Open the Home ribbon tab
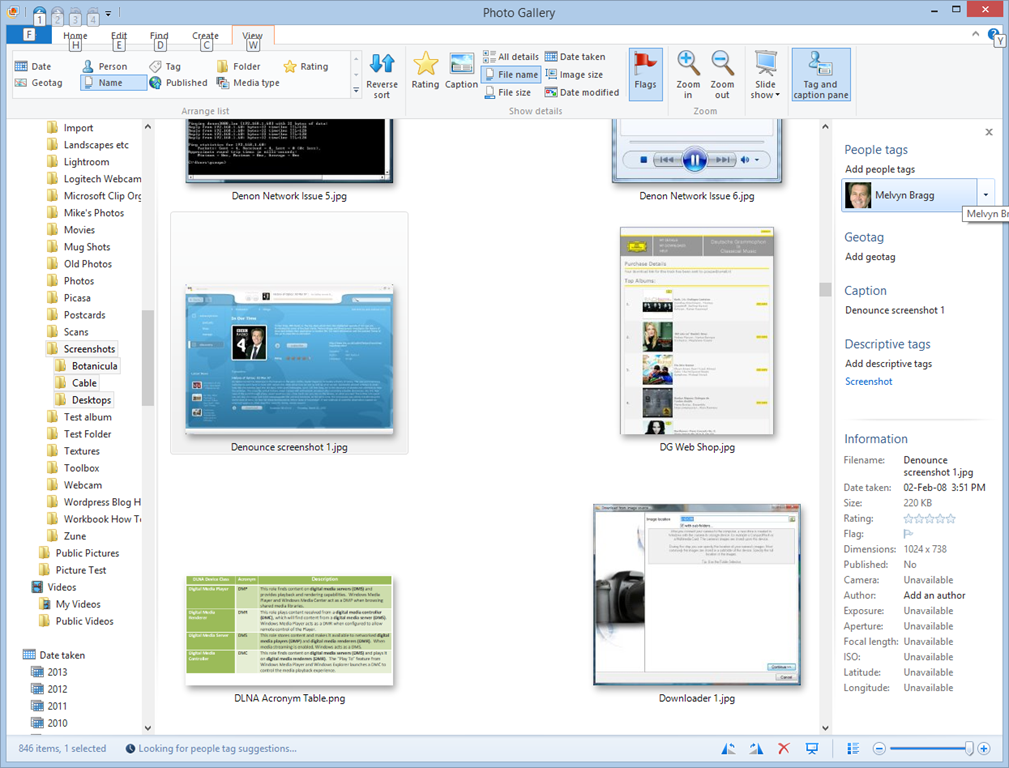Image resolution: width=1009 pixels, height=768 pixels. click(75, 36)
